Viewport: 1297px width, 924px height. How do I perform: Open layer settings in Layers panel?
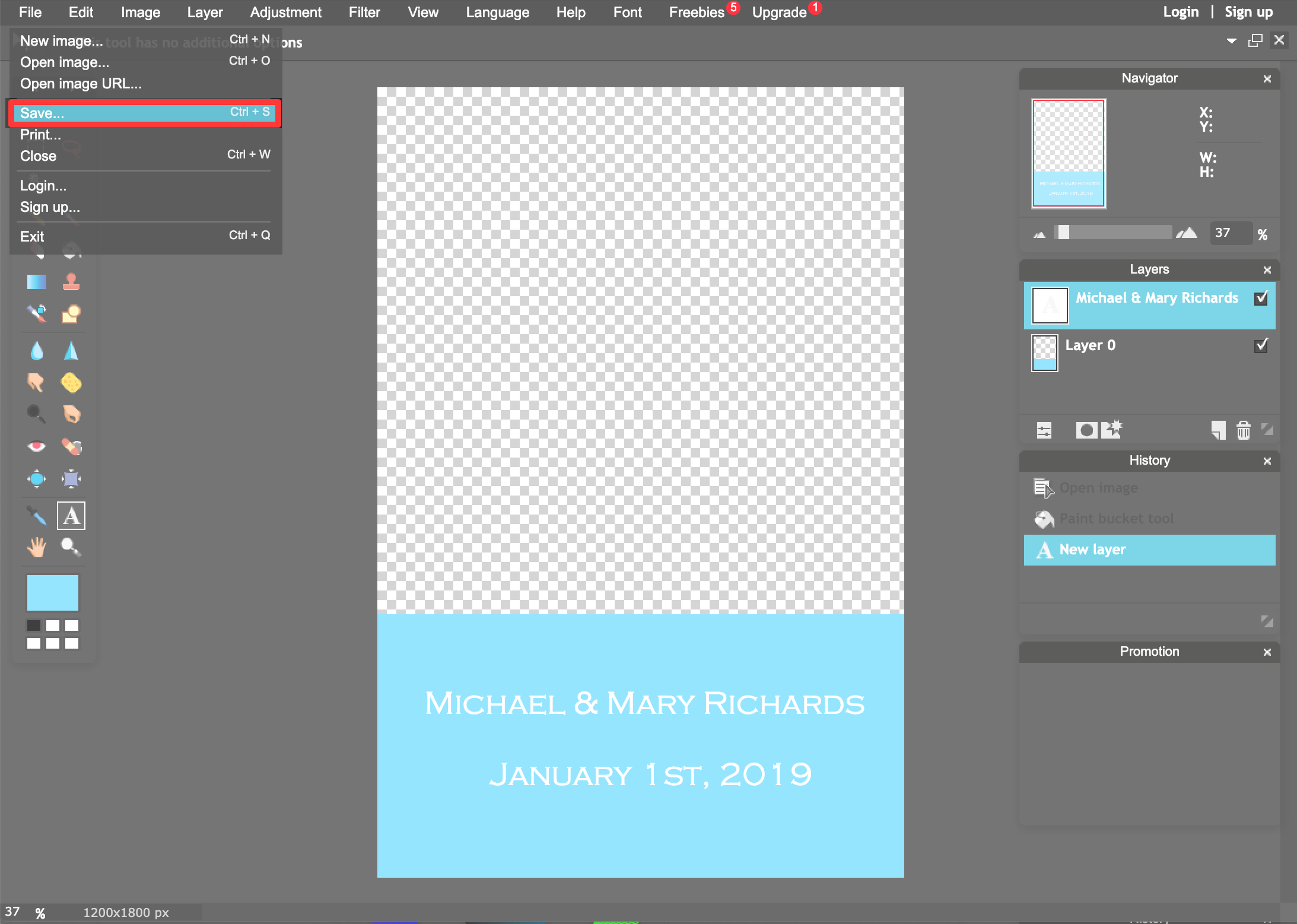click(x=1044, y=430)
